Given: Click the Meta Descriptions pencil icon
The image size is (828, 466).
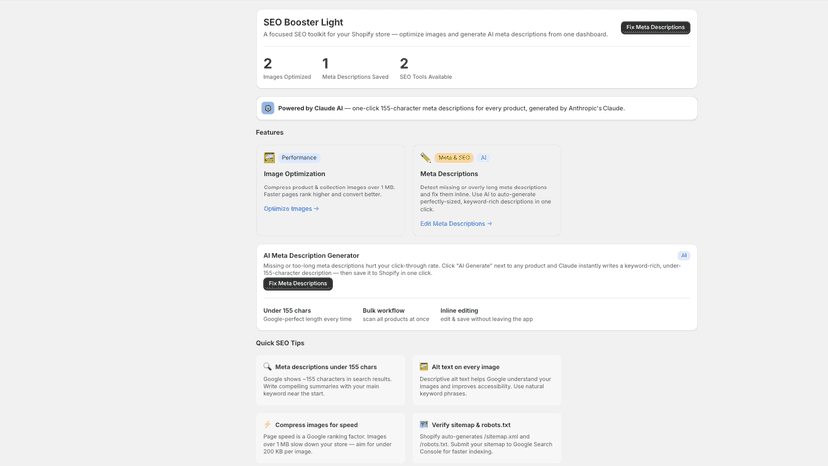Looking at the screenshot, I should [x=425, y=157].
